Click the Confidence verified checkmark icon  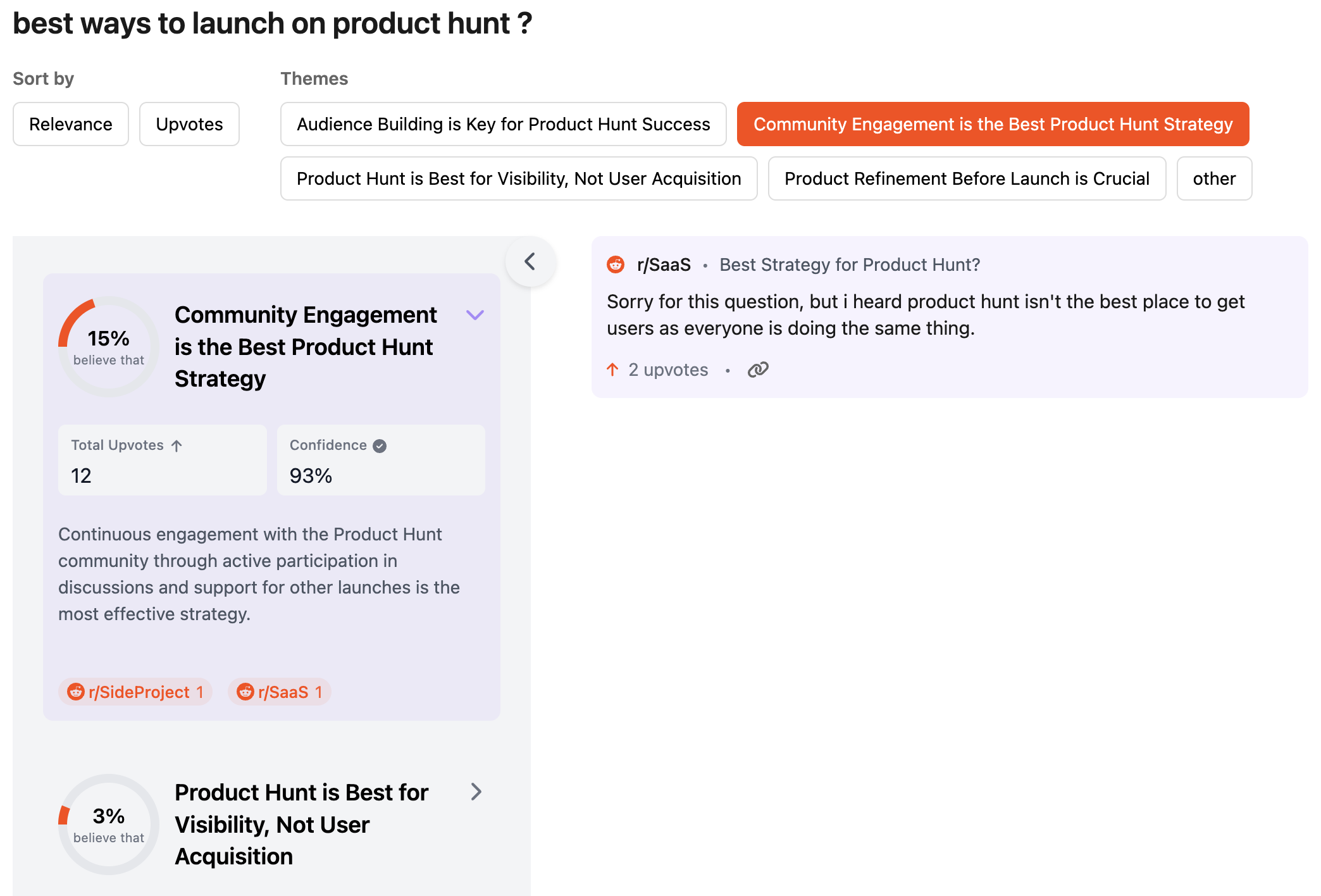point(380,446)
